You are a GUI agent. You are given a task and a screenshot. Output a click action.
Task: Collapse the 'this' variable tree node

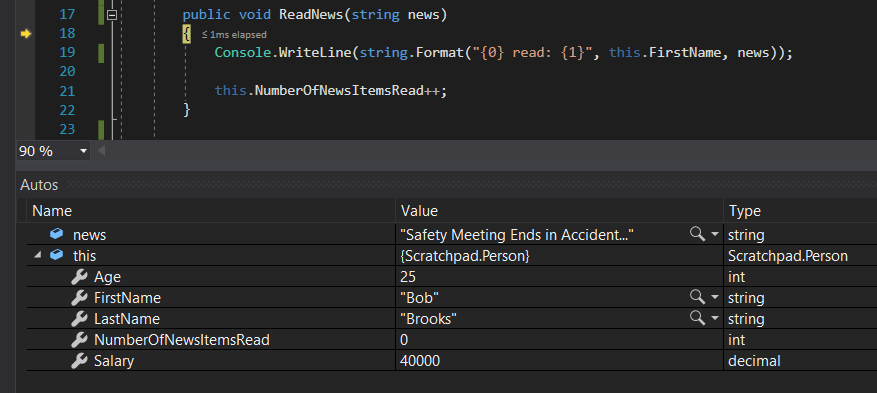tap(37, 255)
